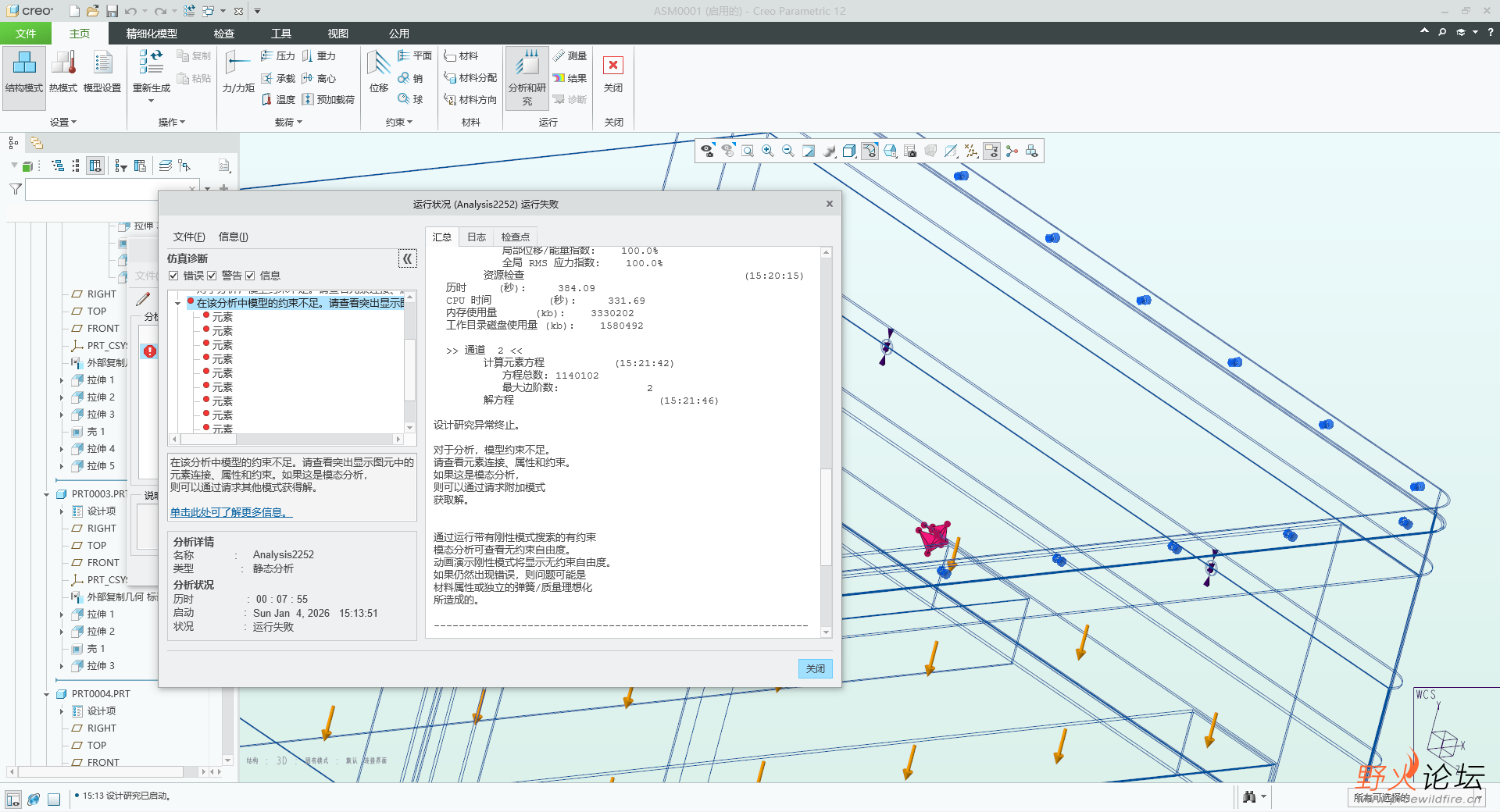The height and width of the screenshot is (812, 1500).
Task: Toggle the 信息 filter checkbox
Action: click(250, 276)
